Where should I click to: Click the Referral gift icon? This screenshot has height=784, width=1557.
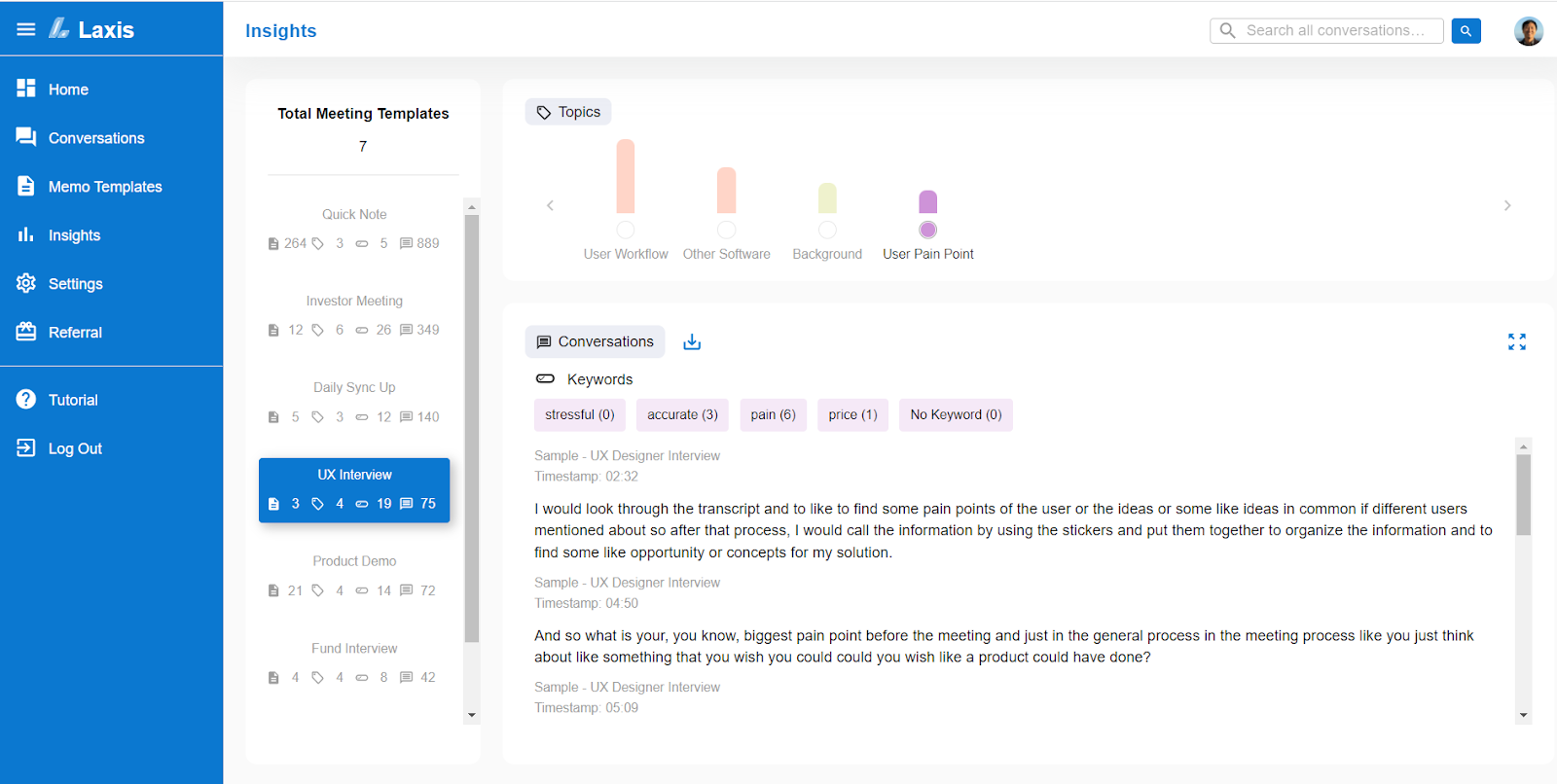(26, 332)
